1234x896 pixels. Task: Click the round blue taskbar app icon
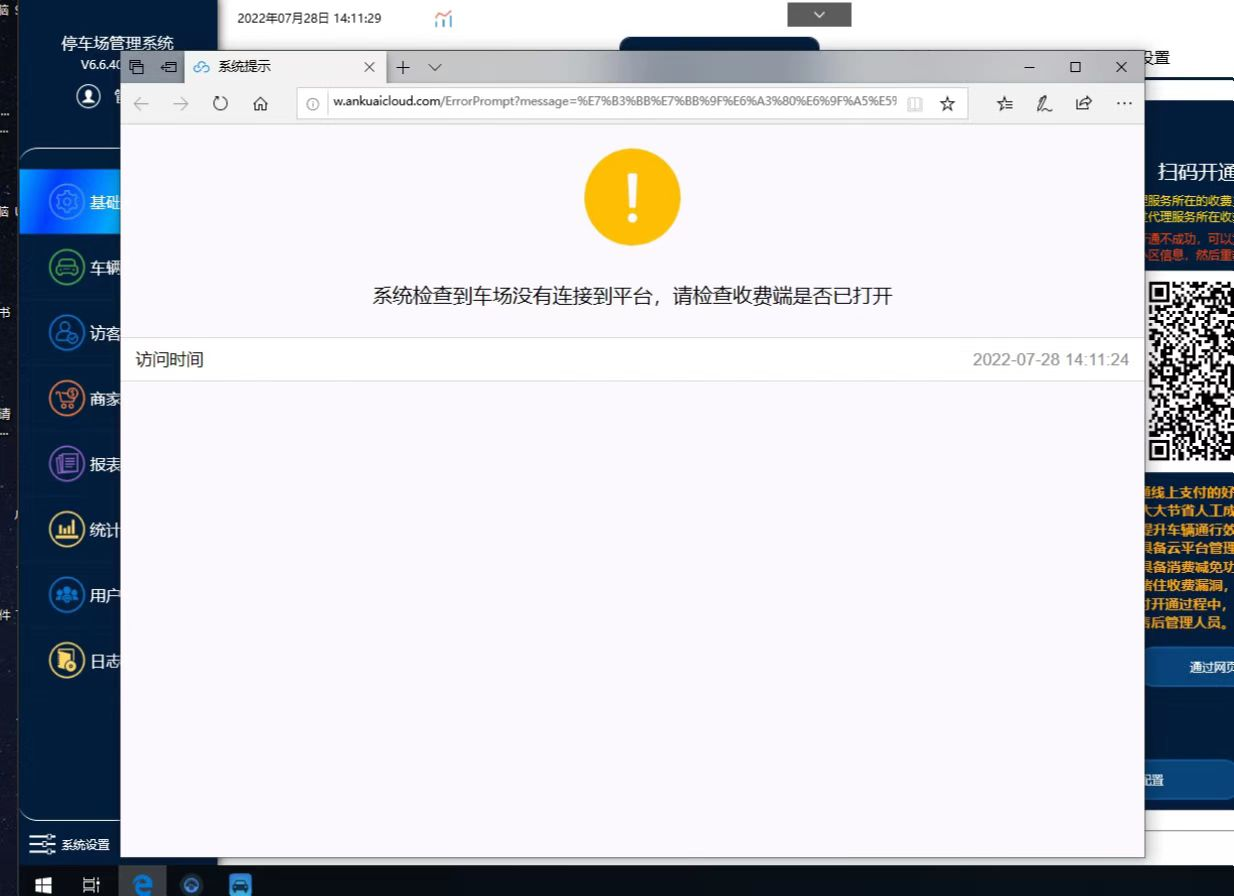pyautogui.click(x=191, y=884)
